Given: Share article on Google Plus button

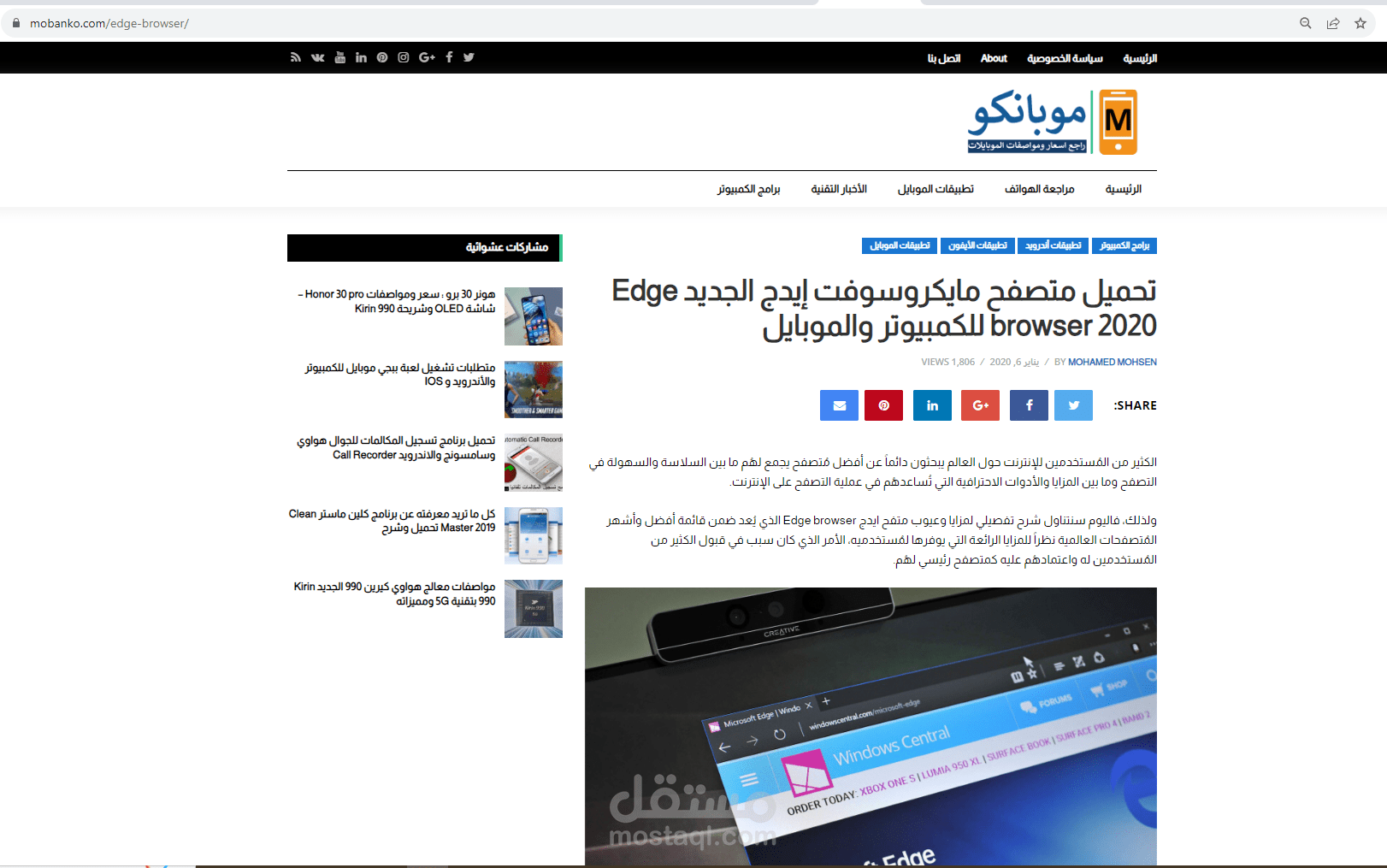Looking at the screenshot, I should [980, 405].
